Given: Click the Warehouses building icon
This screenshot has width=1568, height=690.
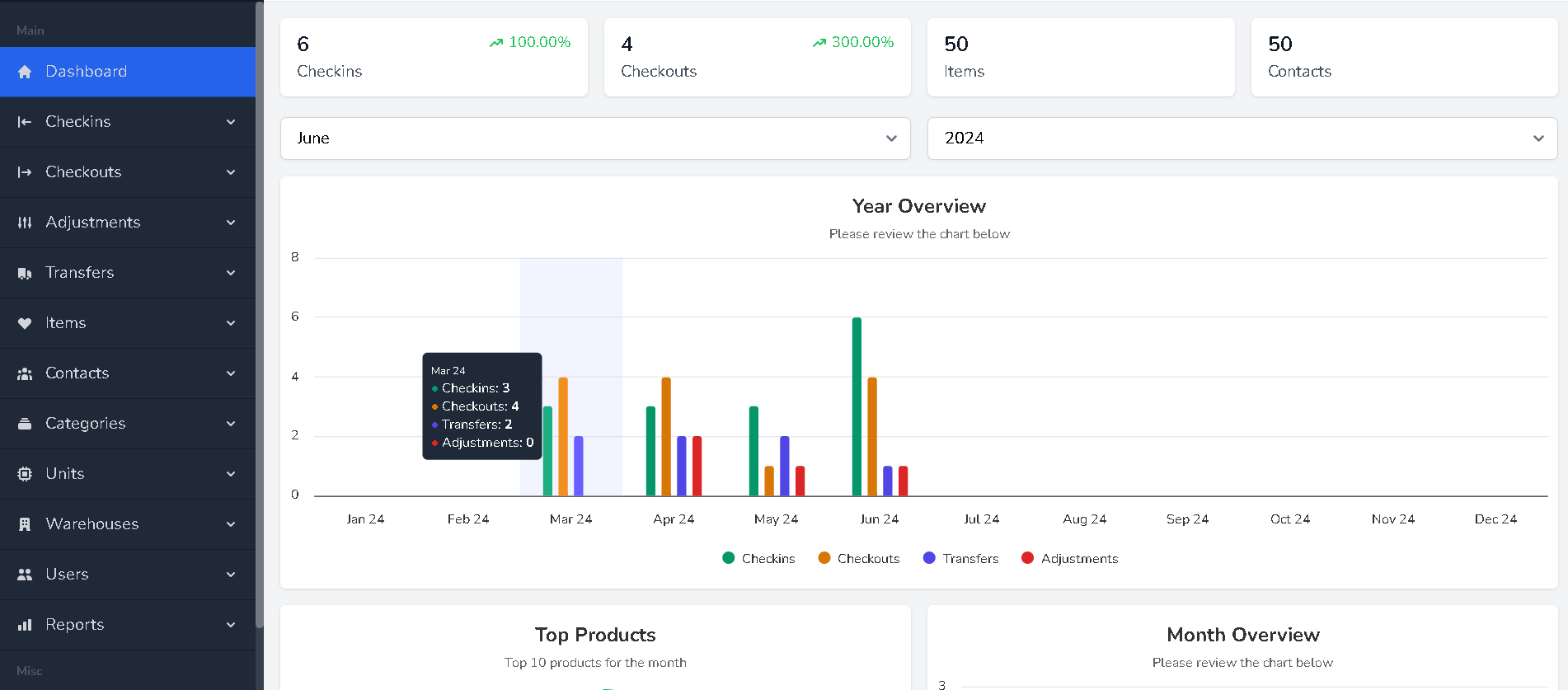Looking at the screenshot, I should 25,524.
